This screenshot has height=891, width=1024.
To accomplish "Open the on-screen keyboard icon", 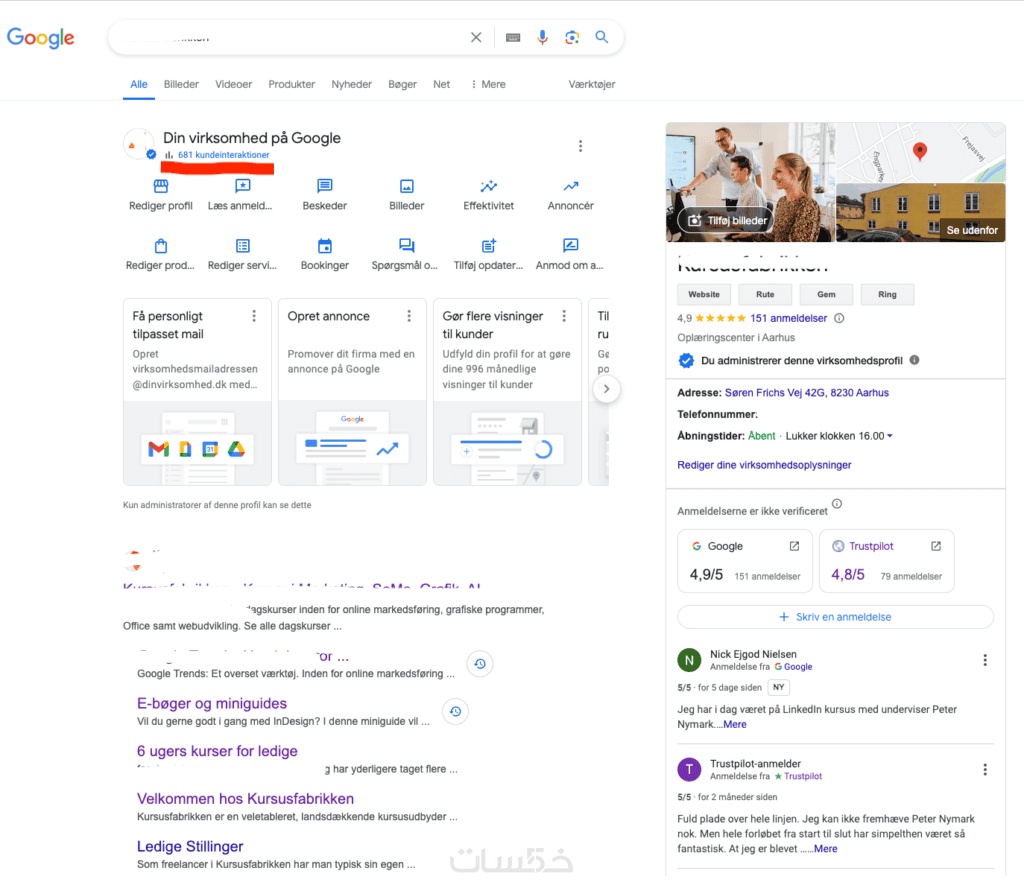I will (513, 37).
